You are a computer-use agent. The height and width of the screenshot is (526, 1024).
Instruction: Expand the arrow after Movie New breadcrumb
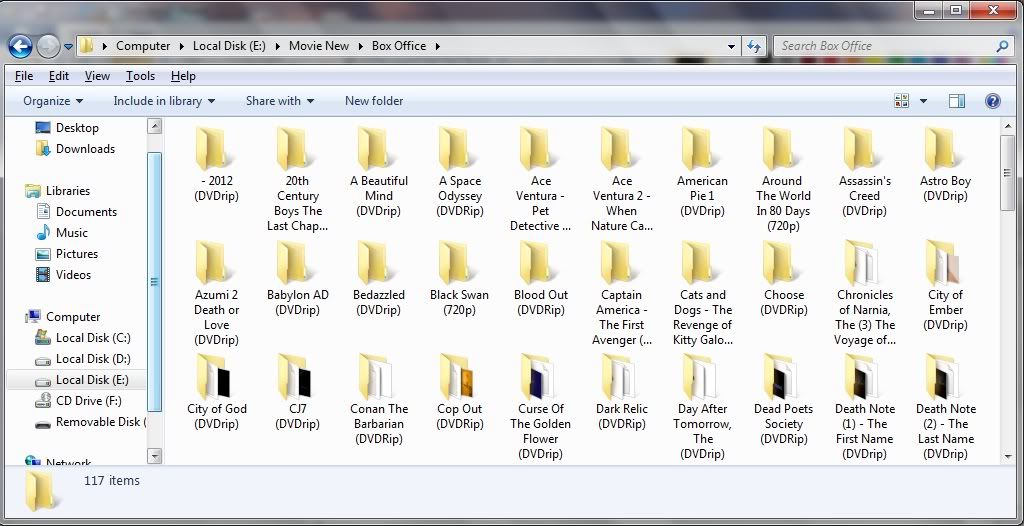(360, 46)
